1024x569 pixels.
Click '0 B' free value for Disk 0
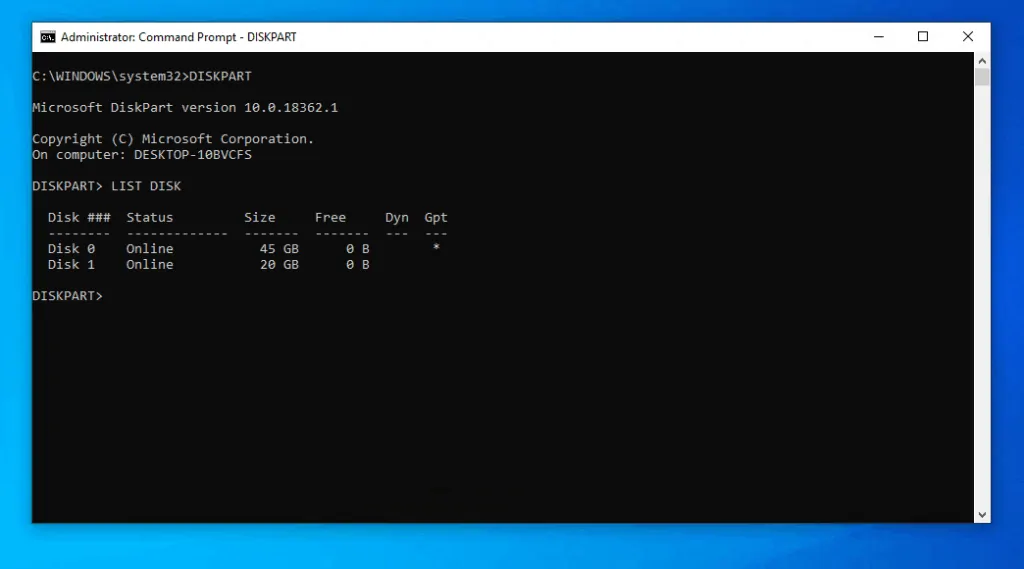pyautogui.click(x=358, y=249)
